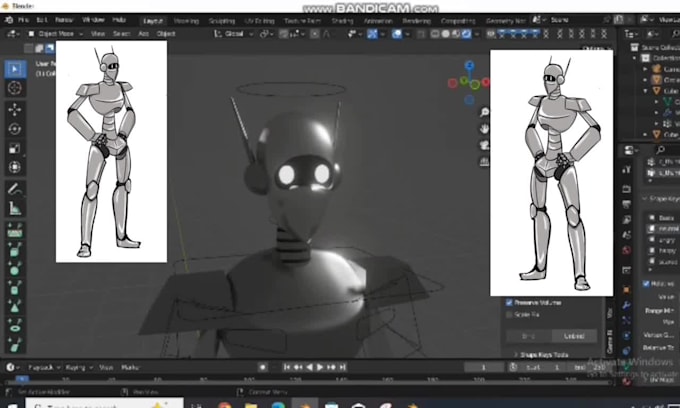This screenshot has height=408, width=680.
Task: Open the Global transform orientation dropdown
Action: point(234,34)
